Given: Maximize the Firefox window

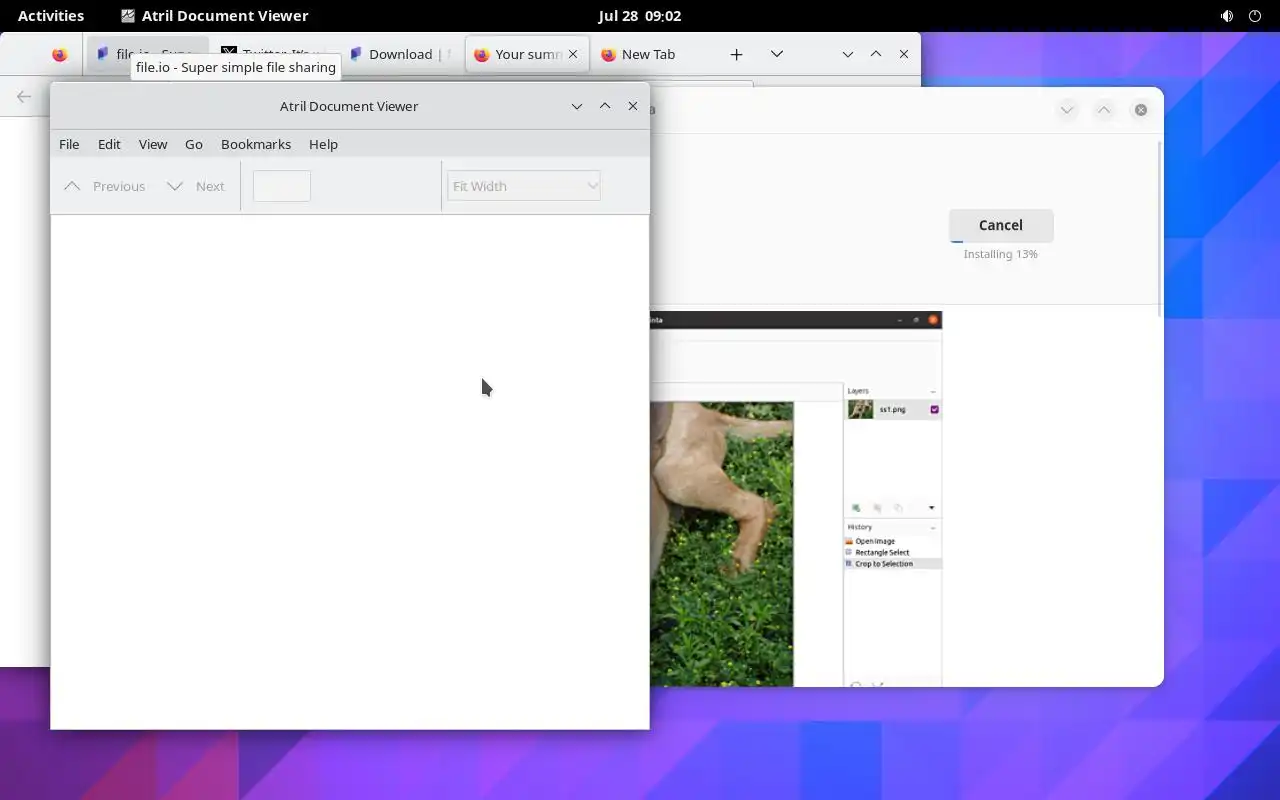Looking at the screenshot, I should 876,54.
